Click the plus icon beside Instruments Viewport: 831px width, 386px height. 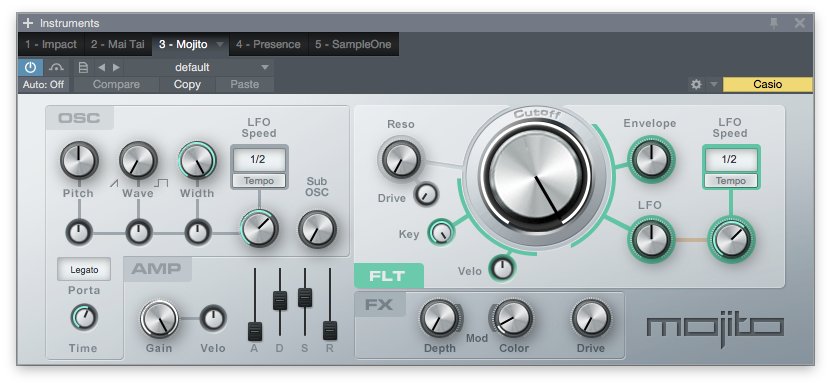28,23
